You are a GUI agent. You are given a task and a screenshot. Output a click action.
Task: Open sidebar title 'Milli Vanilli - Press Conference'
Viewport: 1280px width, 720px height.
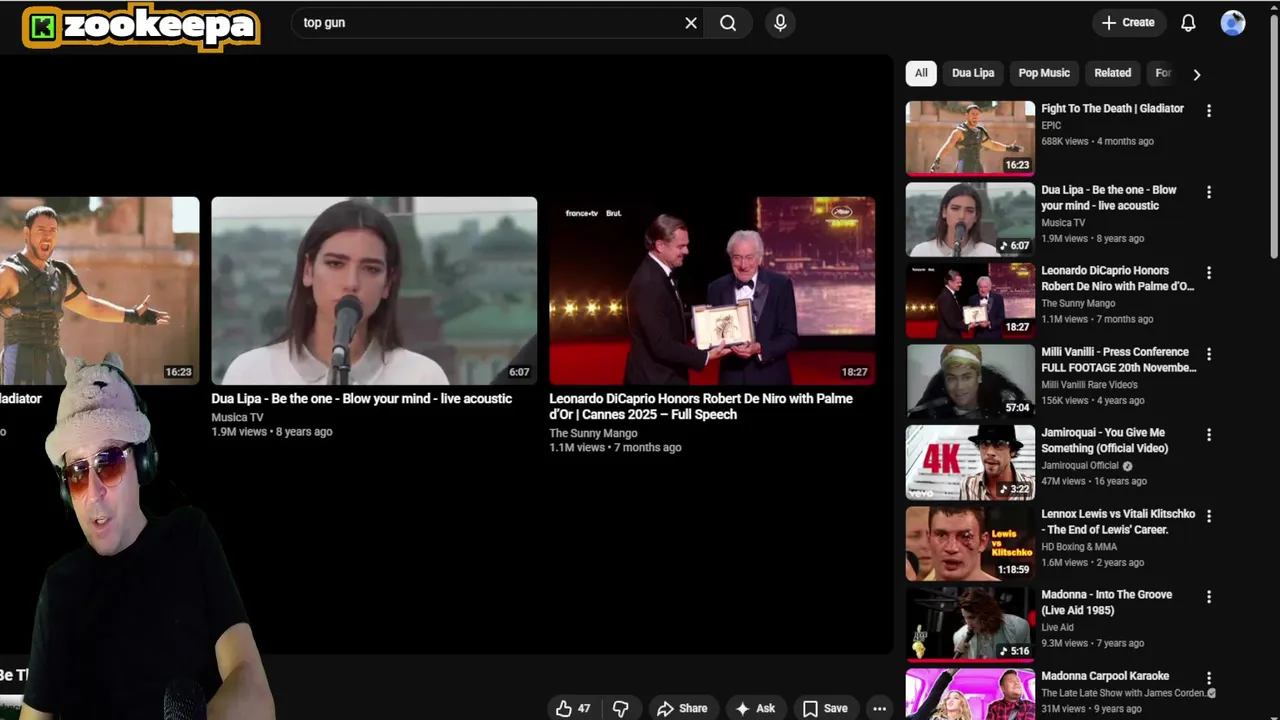point(1118,359)
